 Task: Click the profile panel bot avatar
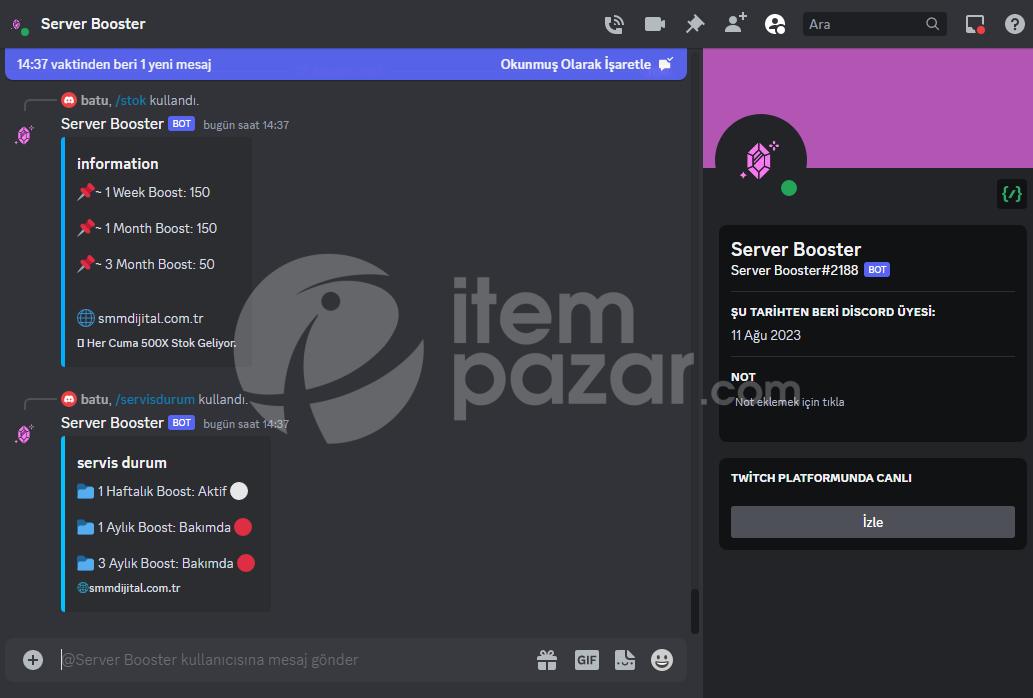pyautogui.click(x=760, y=160)
